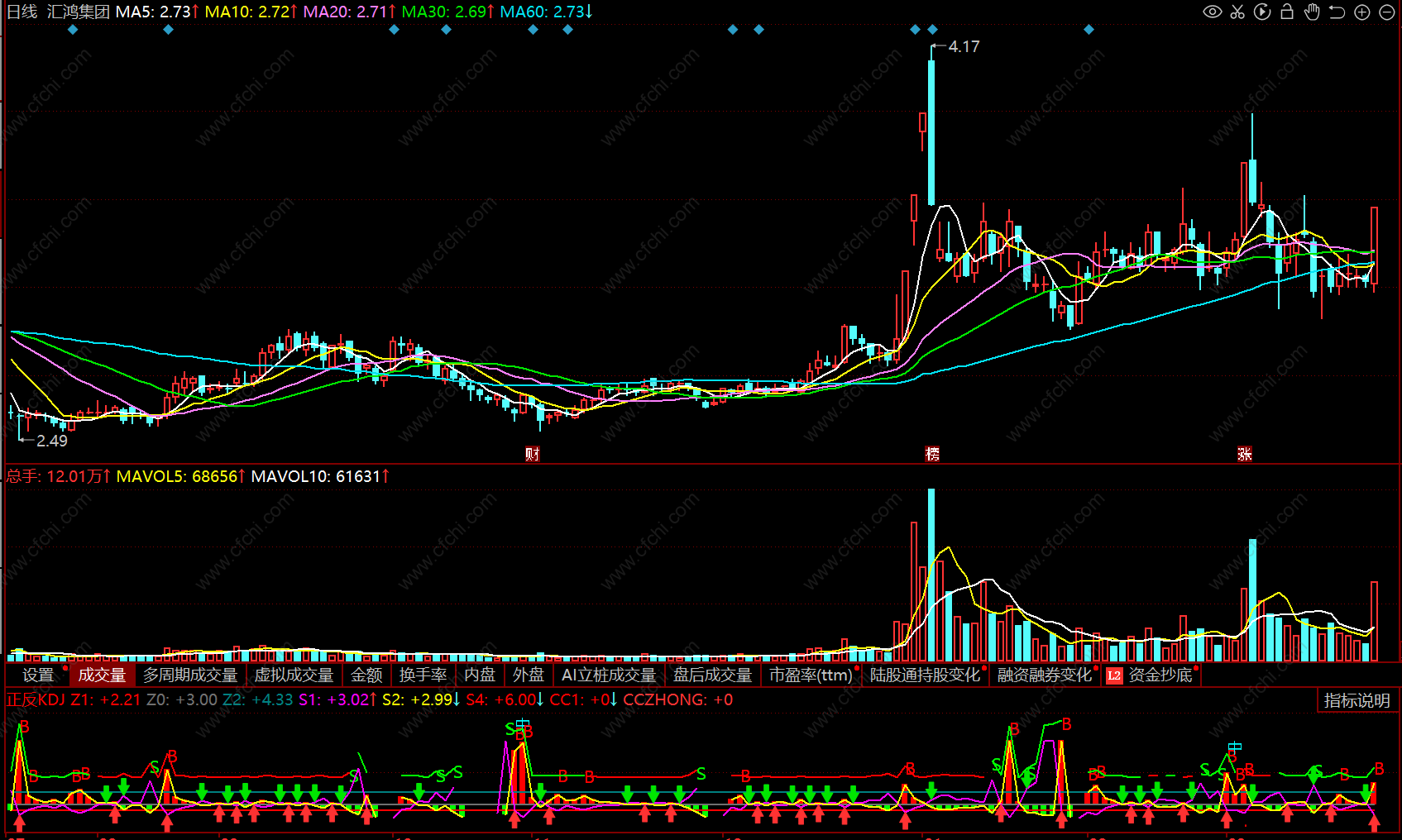The width and height of the screenshot is (1402, 840).
Task: Open the 外盘 tab
Action: point(529,675)
